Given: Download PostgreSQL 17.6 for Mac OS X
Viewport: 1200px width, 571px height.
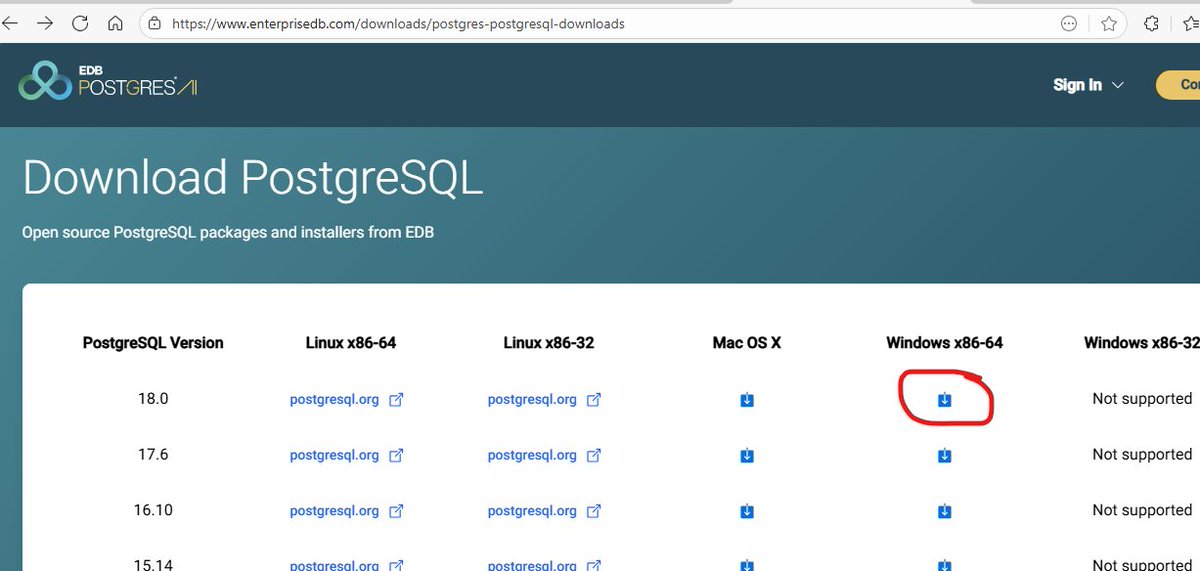Looking at the screenshot, I should point(746,456).
